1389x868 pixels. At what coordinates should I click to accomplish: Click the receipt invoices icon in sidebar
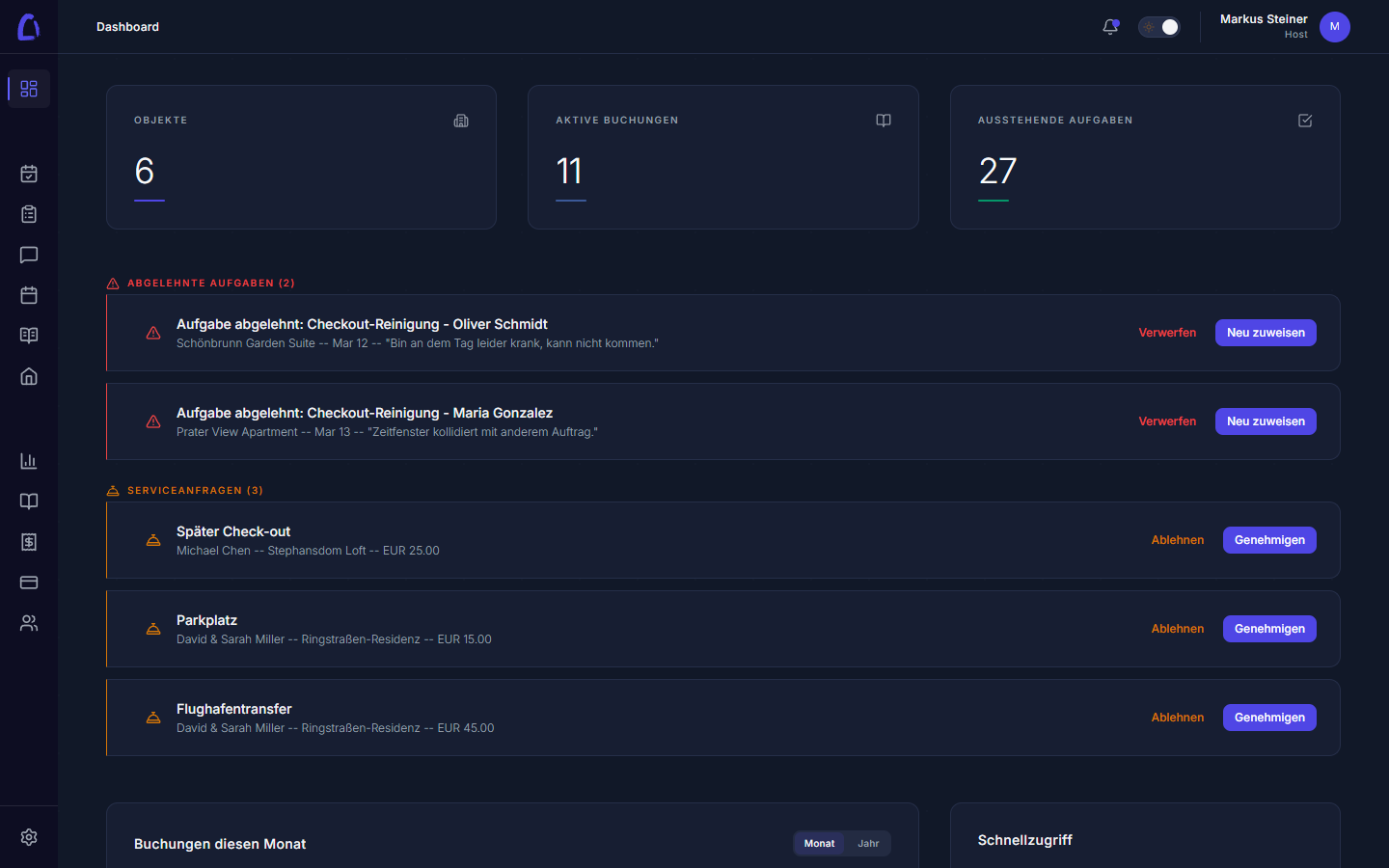(x=28, y=542)
